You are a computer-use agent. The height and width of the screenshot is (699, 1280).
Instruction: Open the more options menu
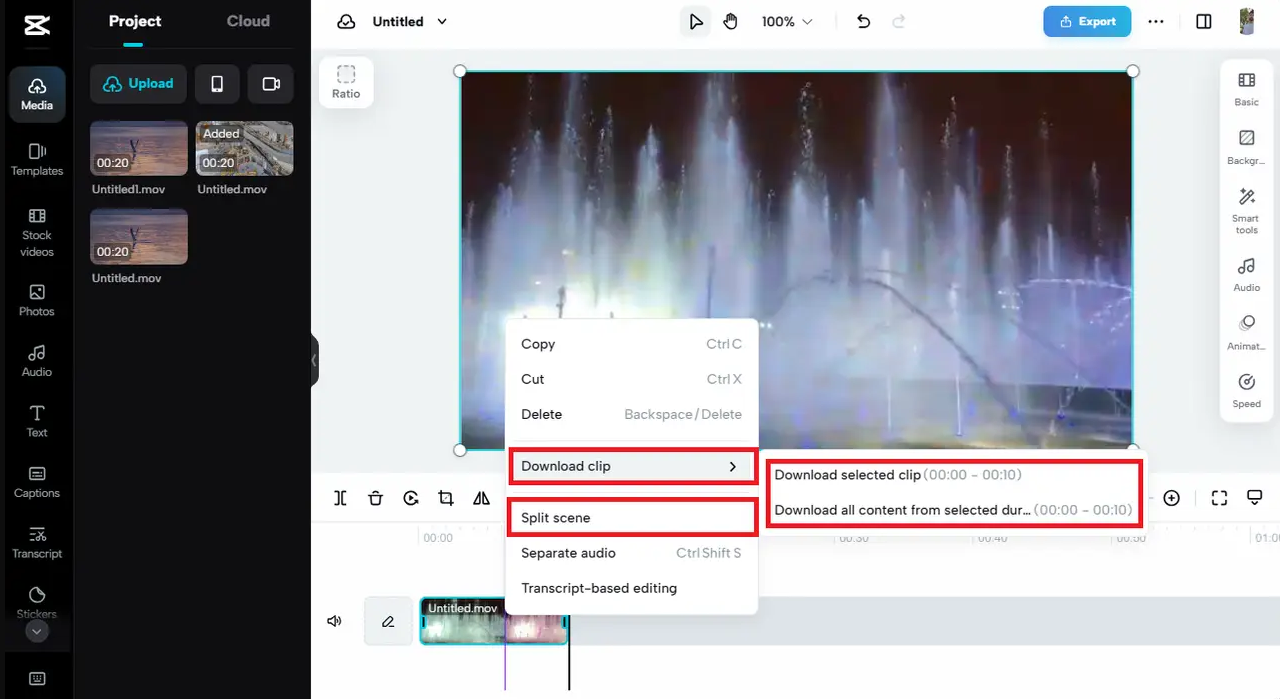point(1156,21)
